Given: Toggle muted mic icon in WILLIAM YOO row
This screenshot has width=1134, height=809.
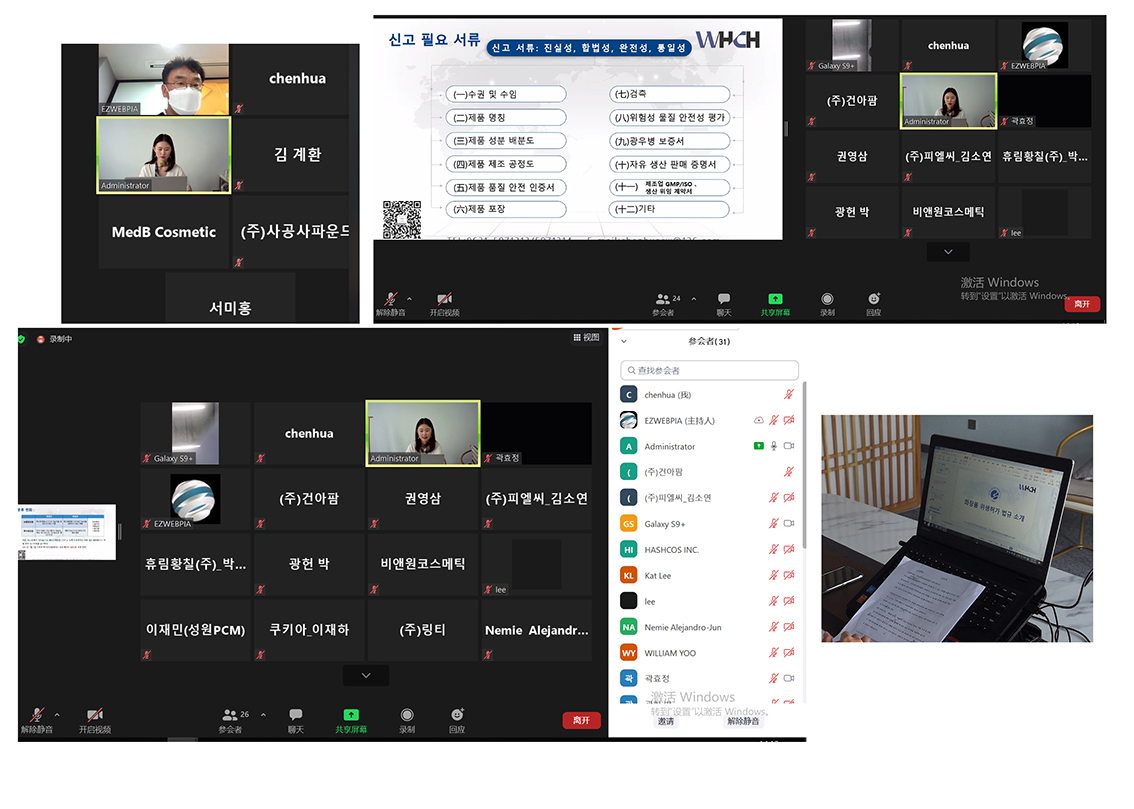Looking at the screenshot, I should (774, 653).
